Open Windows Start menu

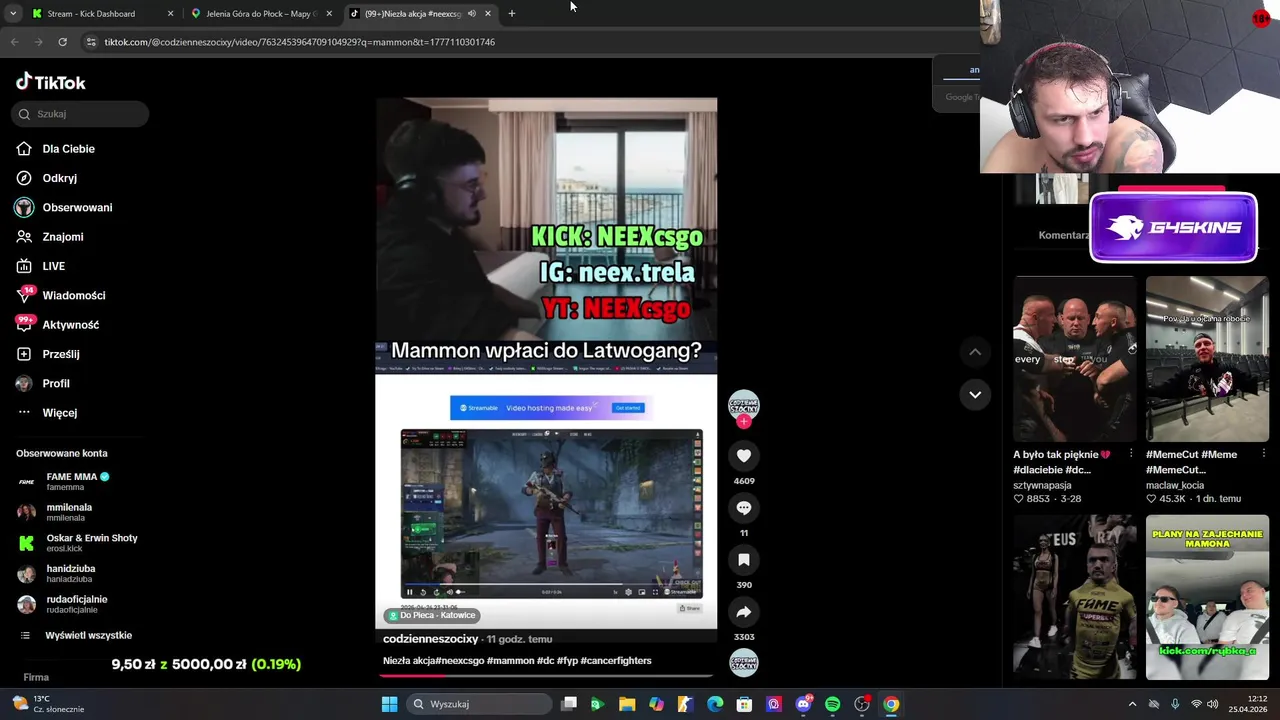pos(389,704)
